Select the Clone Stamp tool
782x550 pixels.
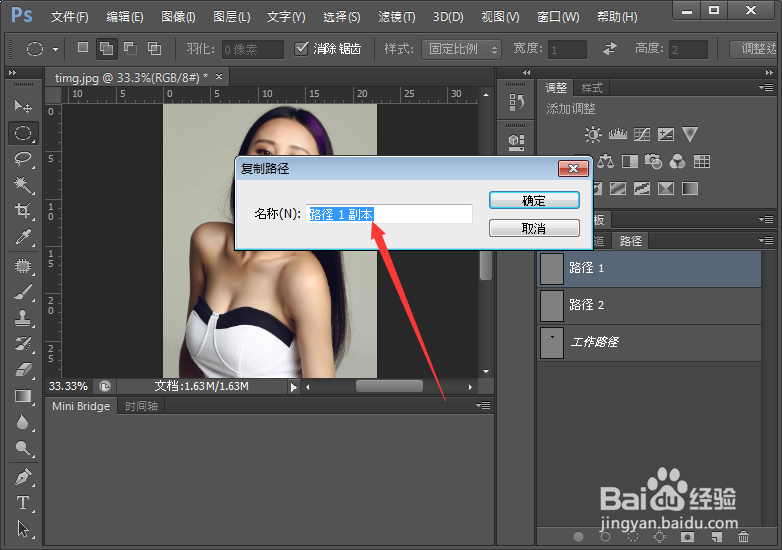22,318
